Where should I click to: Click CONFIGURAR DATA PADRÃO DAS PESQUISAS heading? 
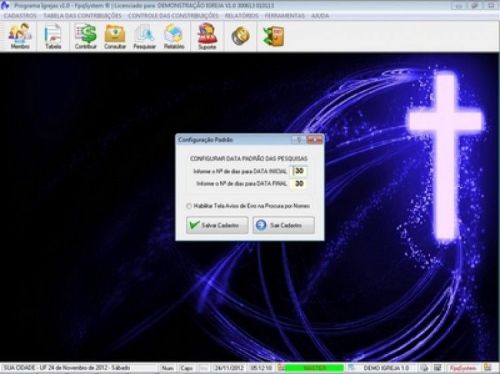[249, 158]
